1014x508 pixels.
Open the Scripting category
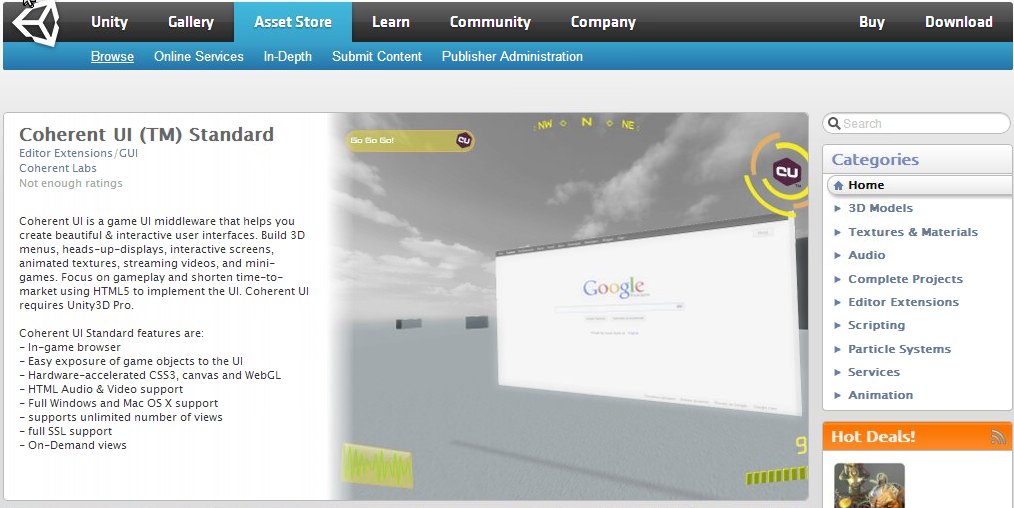(876, 325)
